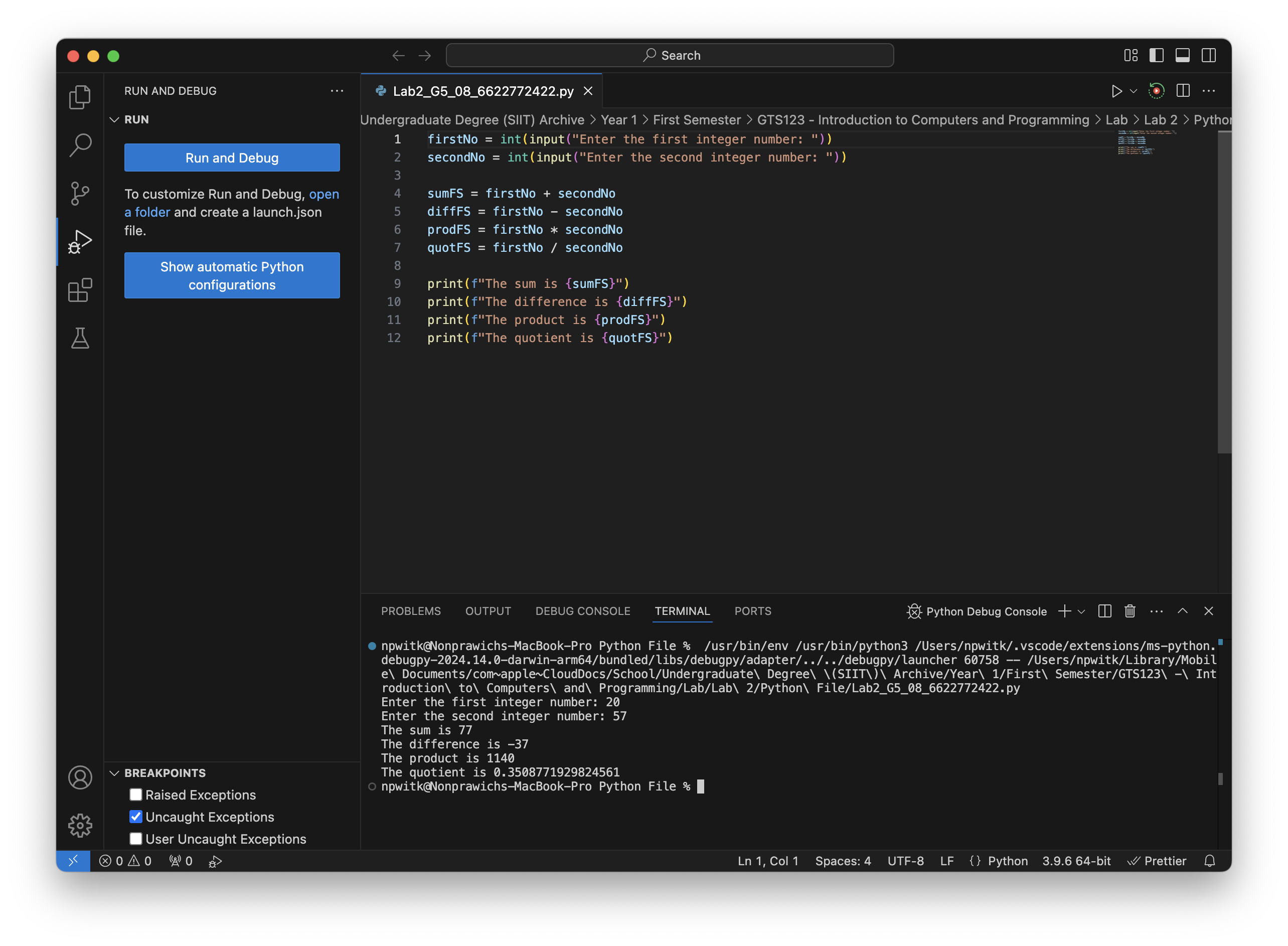Open the Explorer view in activity bar

click(80, 97)
